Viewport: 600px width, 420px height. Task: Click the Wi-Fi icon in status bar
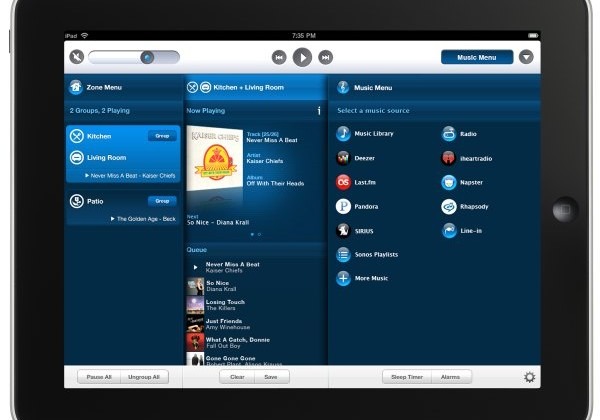pos(85,36)
